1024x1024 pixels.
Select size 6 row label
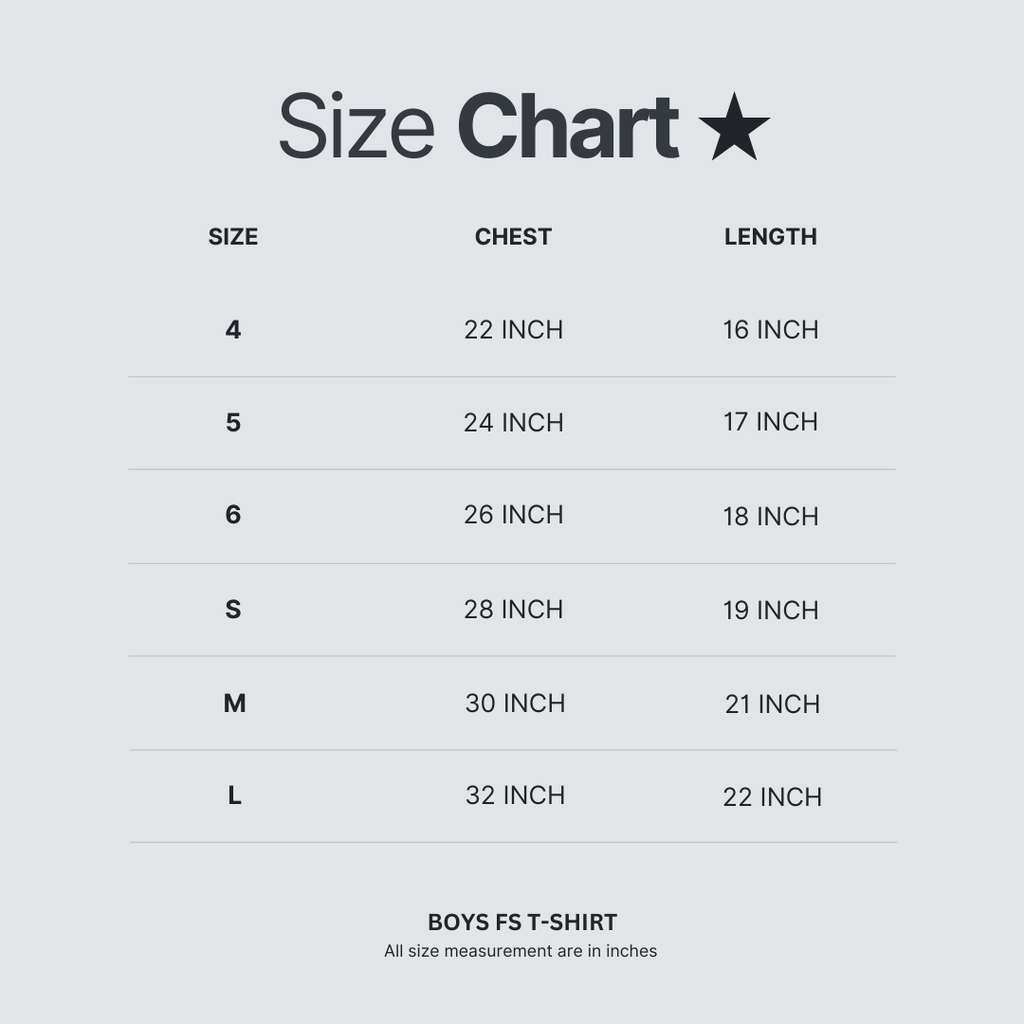(x=233, y=515)
